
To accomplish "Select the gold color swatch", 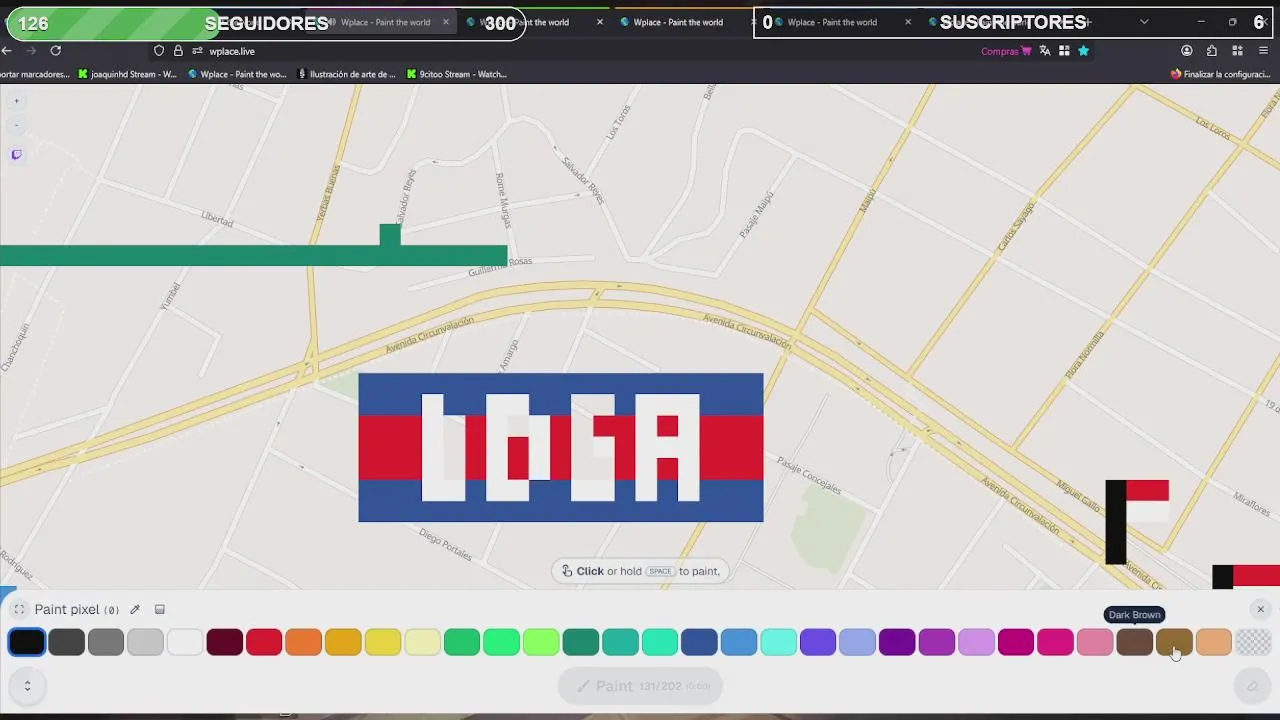I will tap(343, 642).
